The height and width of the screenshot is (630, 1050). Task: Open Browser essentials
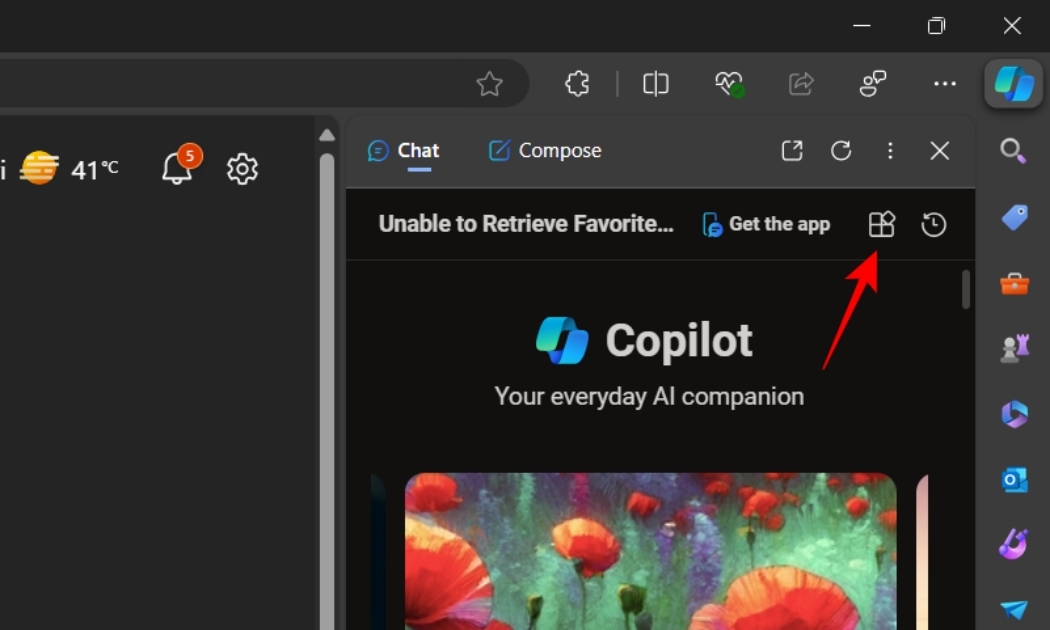[730, 84]
